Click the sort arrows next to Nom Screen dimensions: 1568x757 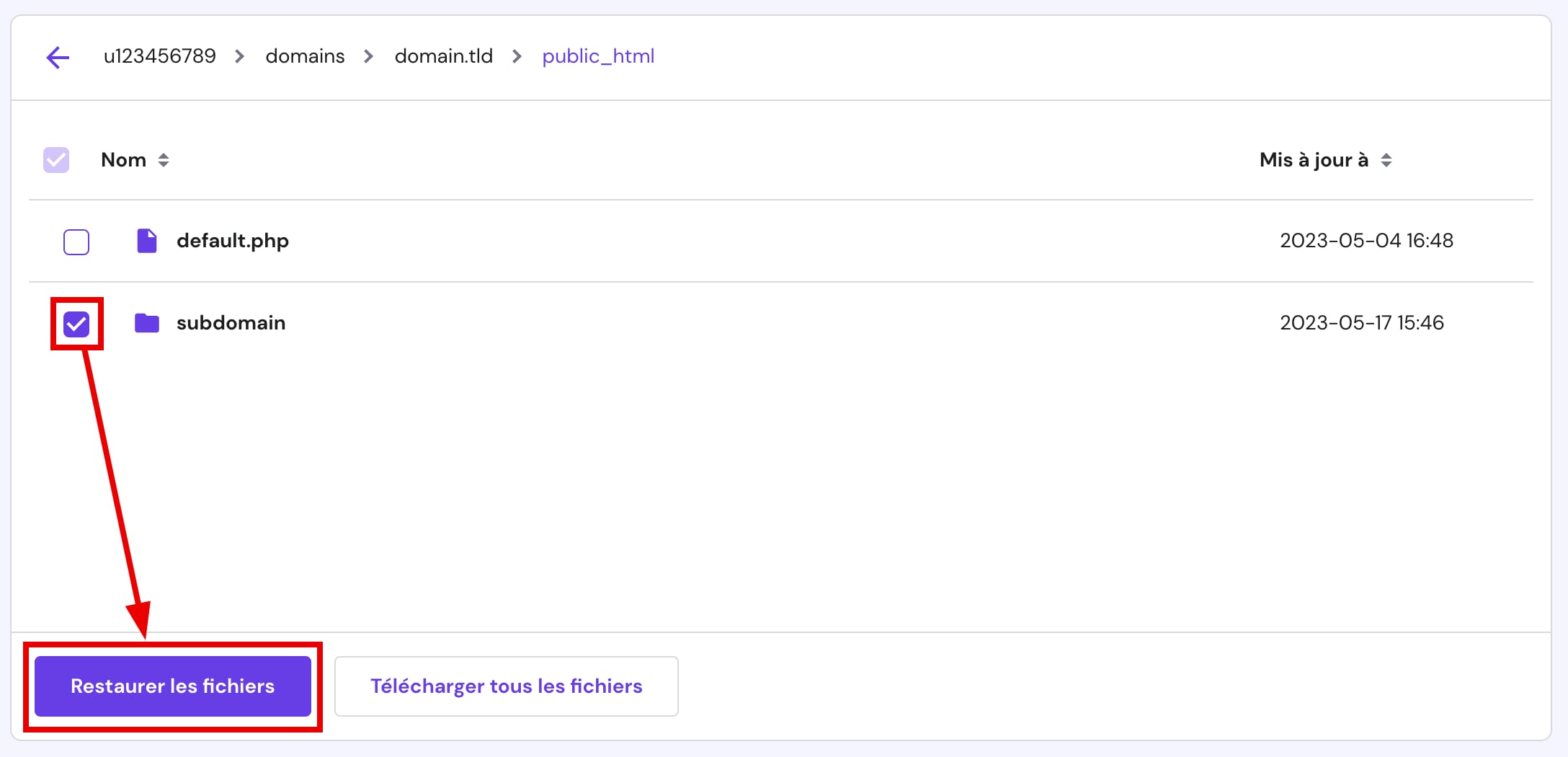click(x=164, y=160)
